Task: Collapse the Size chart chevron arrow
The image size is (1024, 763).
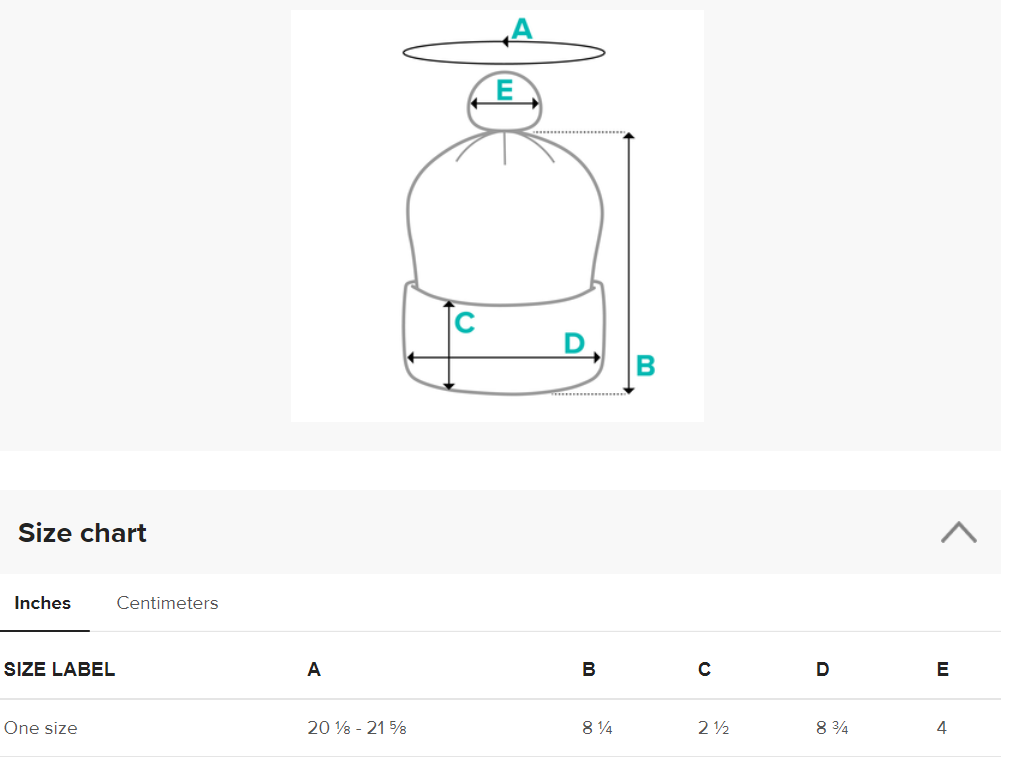Action: point(958,532)
